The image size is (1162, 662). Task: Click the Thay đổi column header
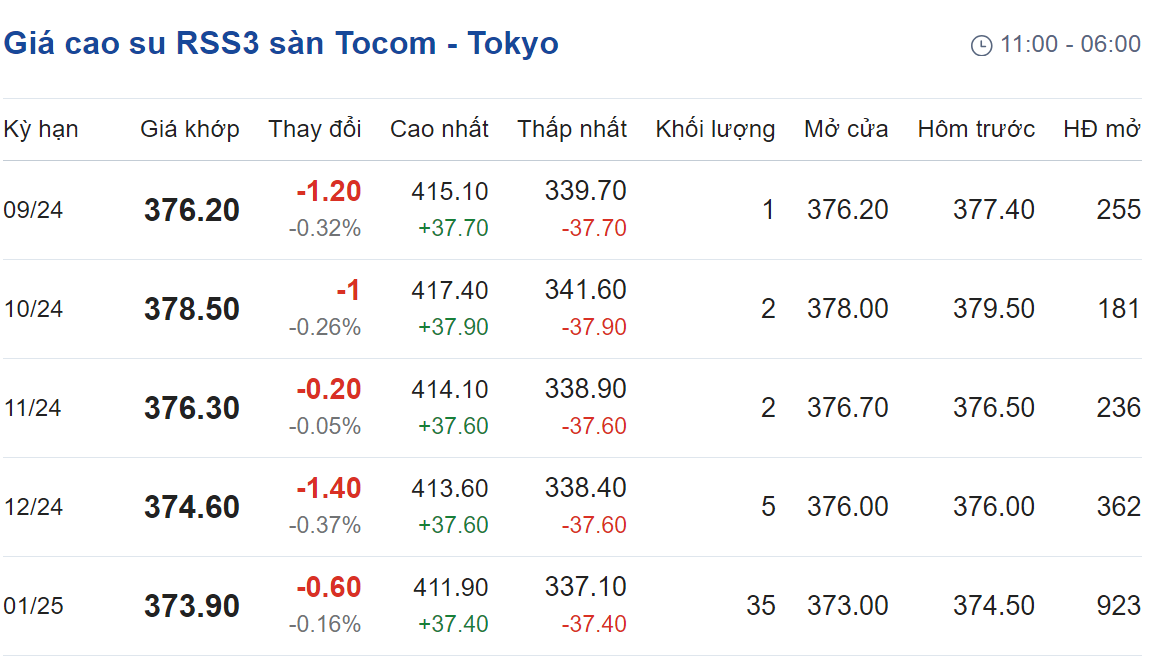[315, 129]
